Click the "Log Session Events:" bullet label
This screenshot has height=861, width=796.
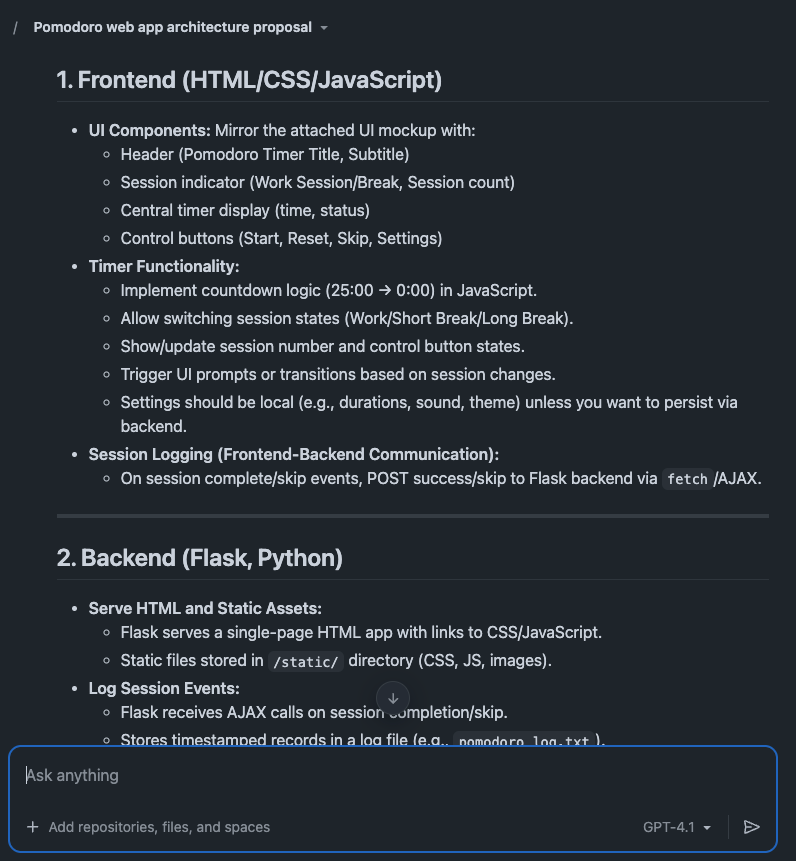click(x=164, y=688)
